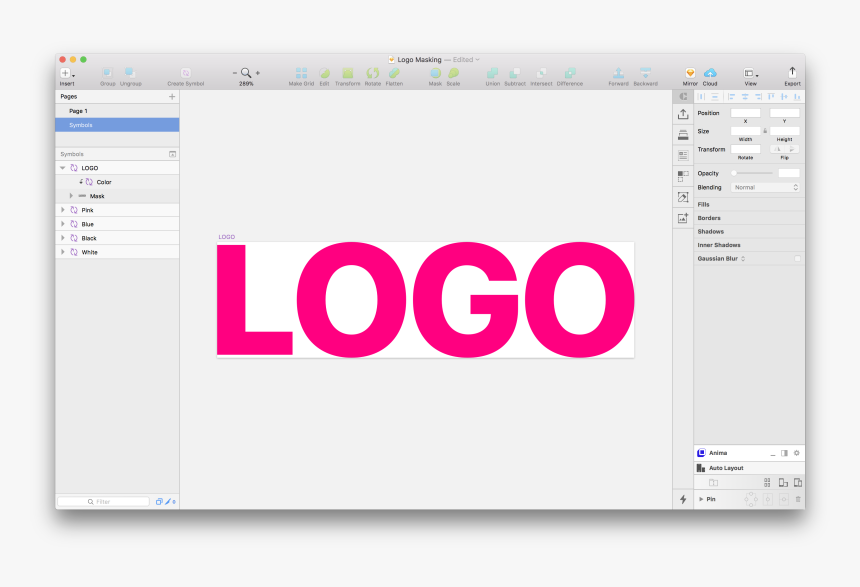
Task: Toggle the Blending dropdown off Normal
Action: pyautogui.click(x=766, y=187)
